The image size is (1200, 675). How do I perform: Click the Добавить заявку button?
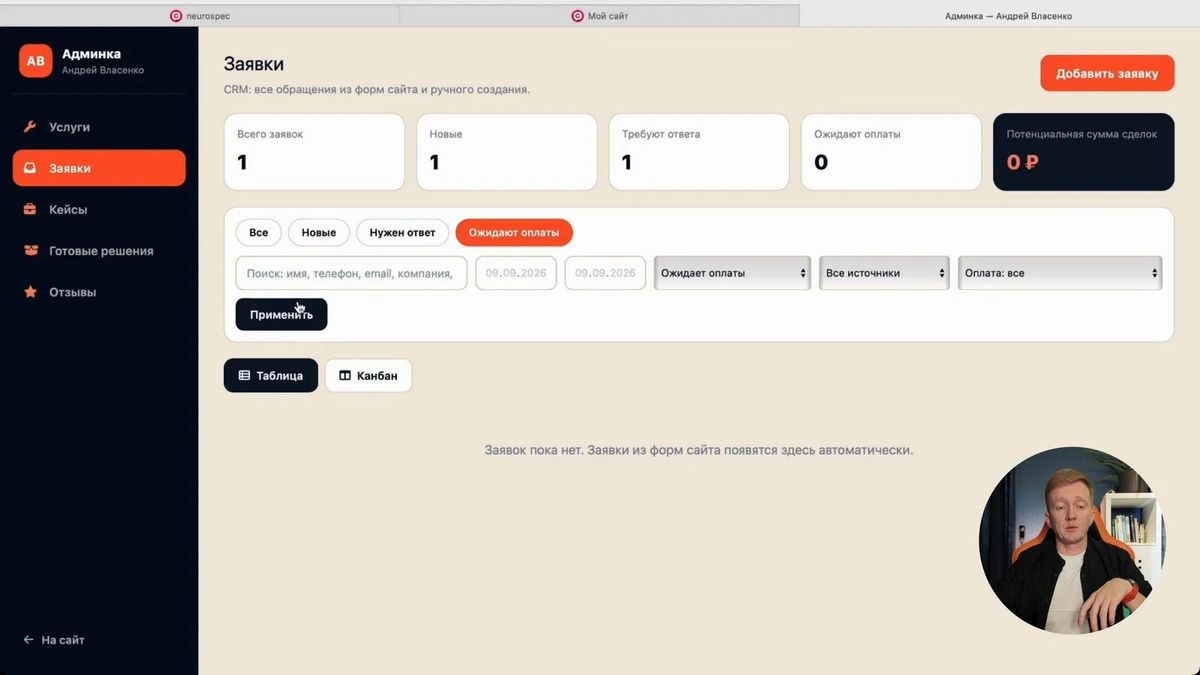(x=1107, y=74)
